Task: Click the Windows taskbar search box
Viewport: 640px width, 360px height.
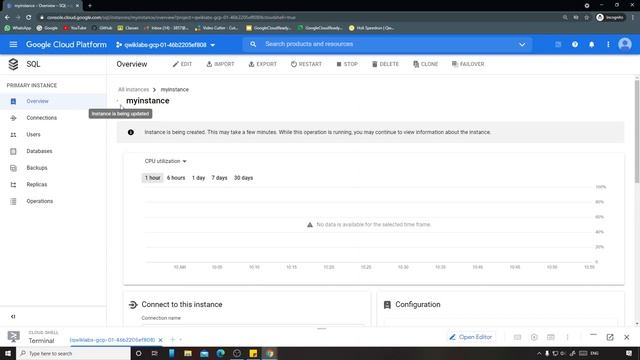Action: (x=73, y=353)
